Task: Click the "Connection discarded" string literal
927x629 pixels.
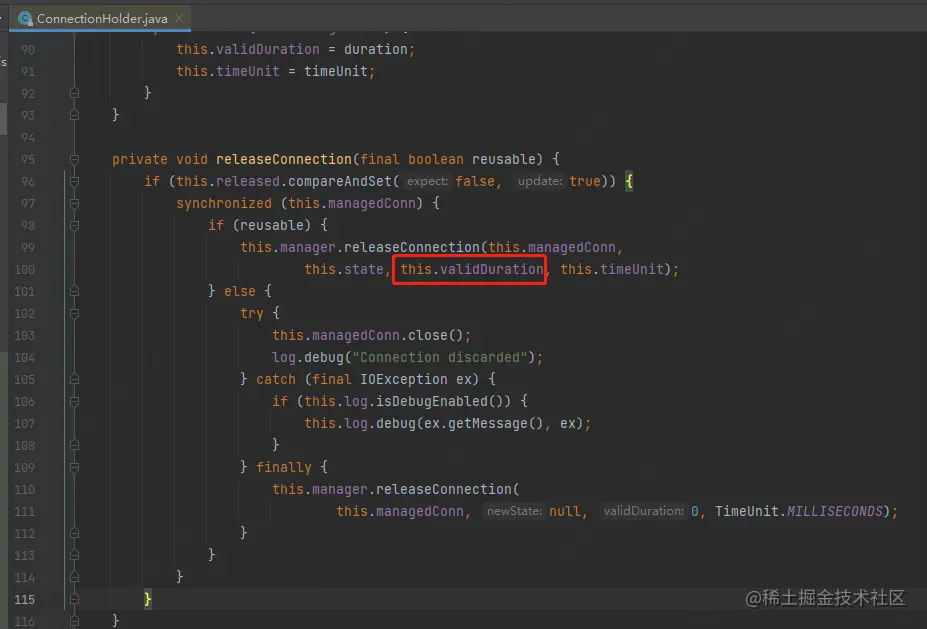Action: click(x=440, y=357)
